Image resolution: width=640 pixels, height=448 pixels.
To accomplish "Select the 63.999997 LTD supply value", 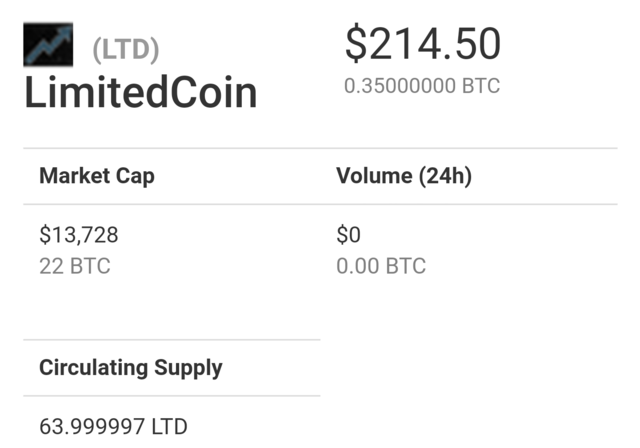I will coord(113,427).
